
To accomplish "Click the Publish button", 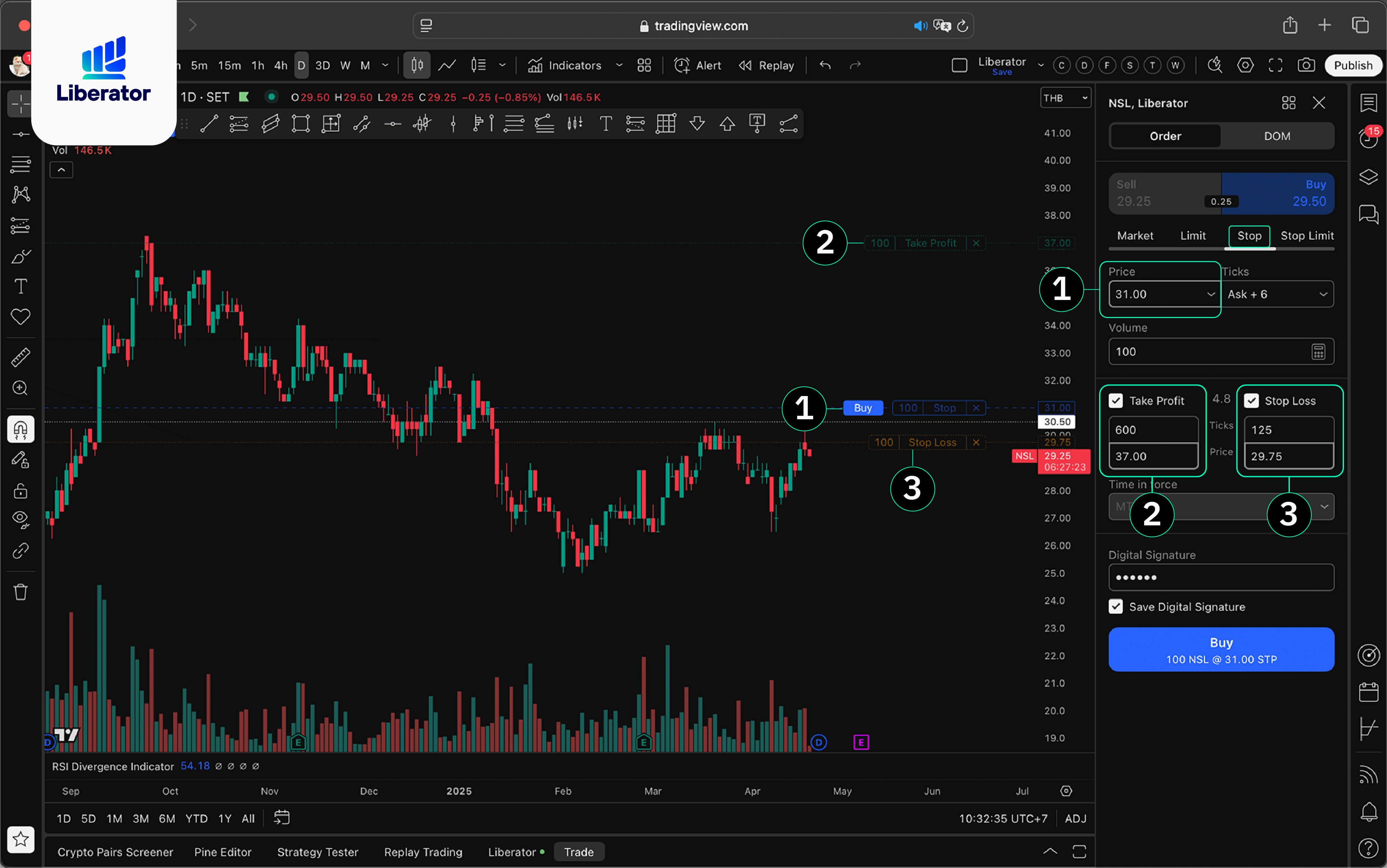I will (x=1353, y=66).
